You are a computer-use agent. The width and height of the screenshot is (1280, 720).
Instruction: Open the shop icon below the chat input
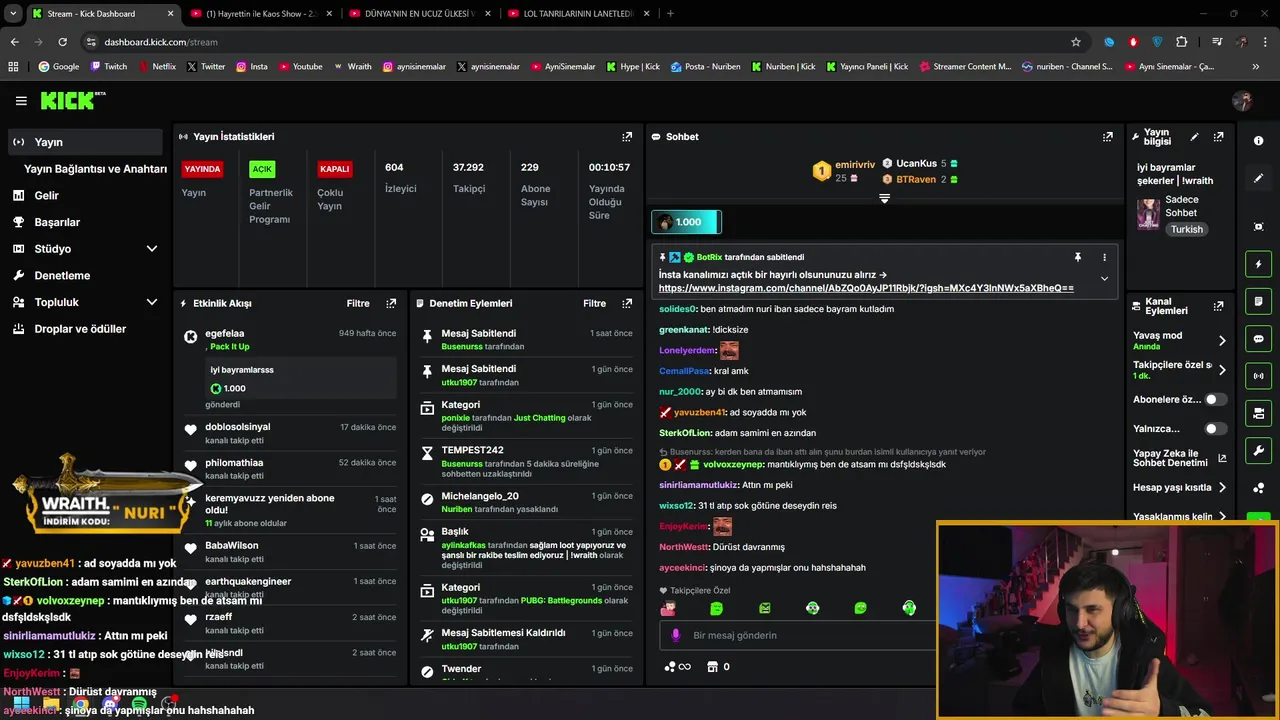click(712, 666)
